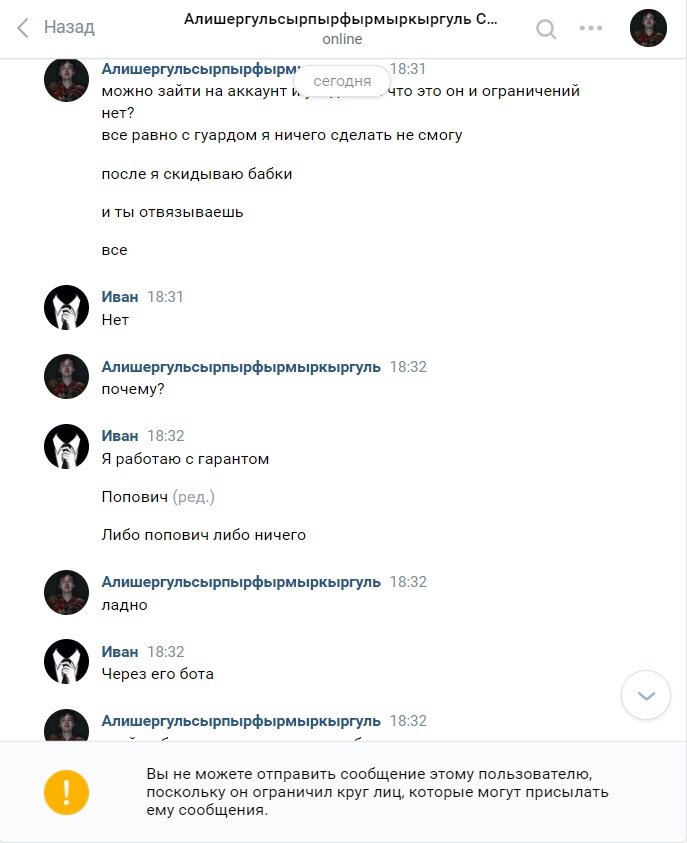Click the 'сегодня' date badge

(342, 81)
